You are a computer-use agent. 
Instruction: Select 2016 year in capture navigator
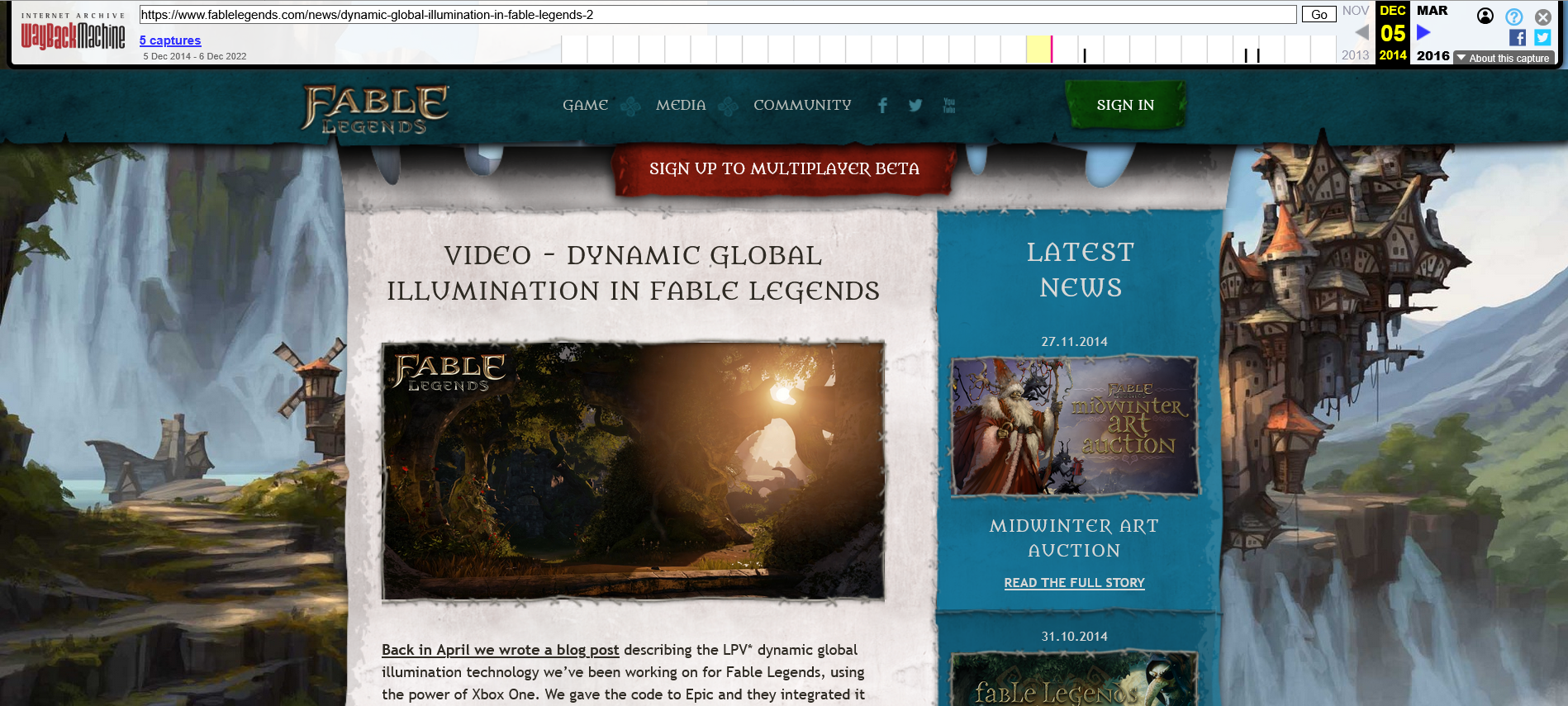(1433, 55)
